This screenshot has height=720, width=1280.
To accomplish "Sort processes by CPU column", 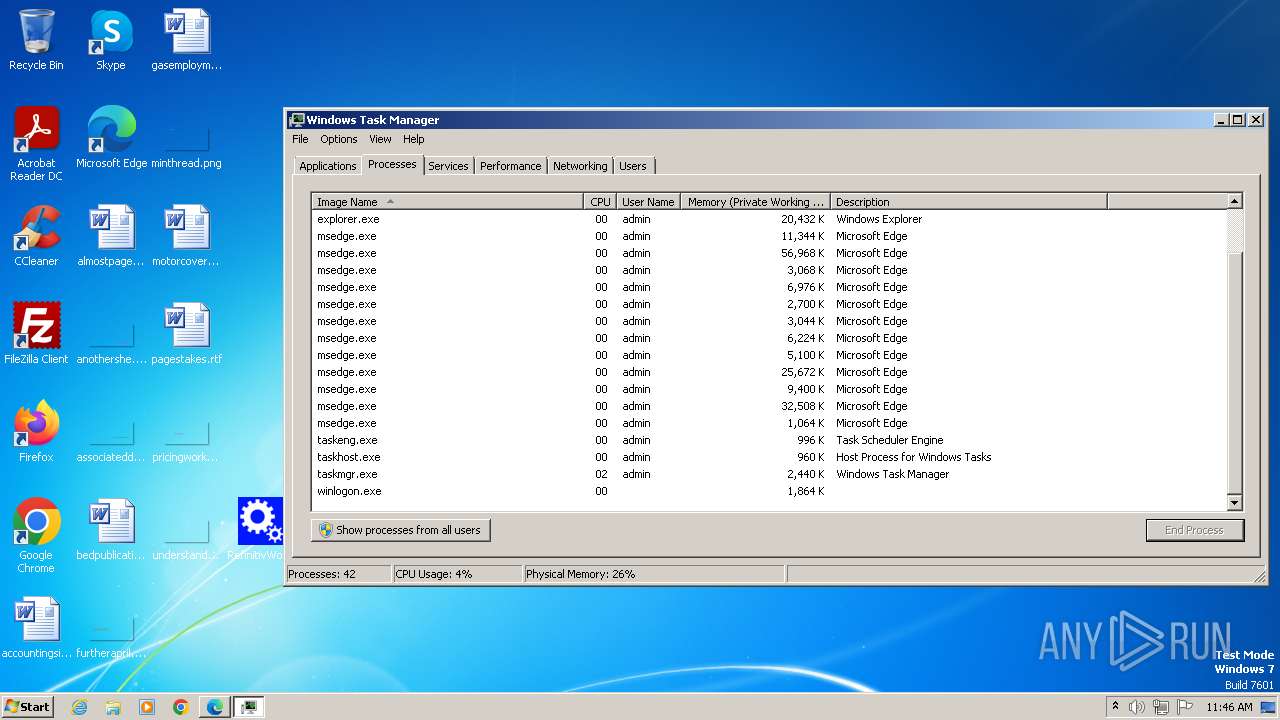I will pyautogui.click(x=600, y=202).
